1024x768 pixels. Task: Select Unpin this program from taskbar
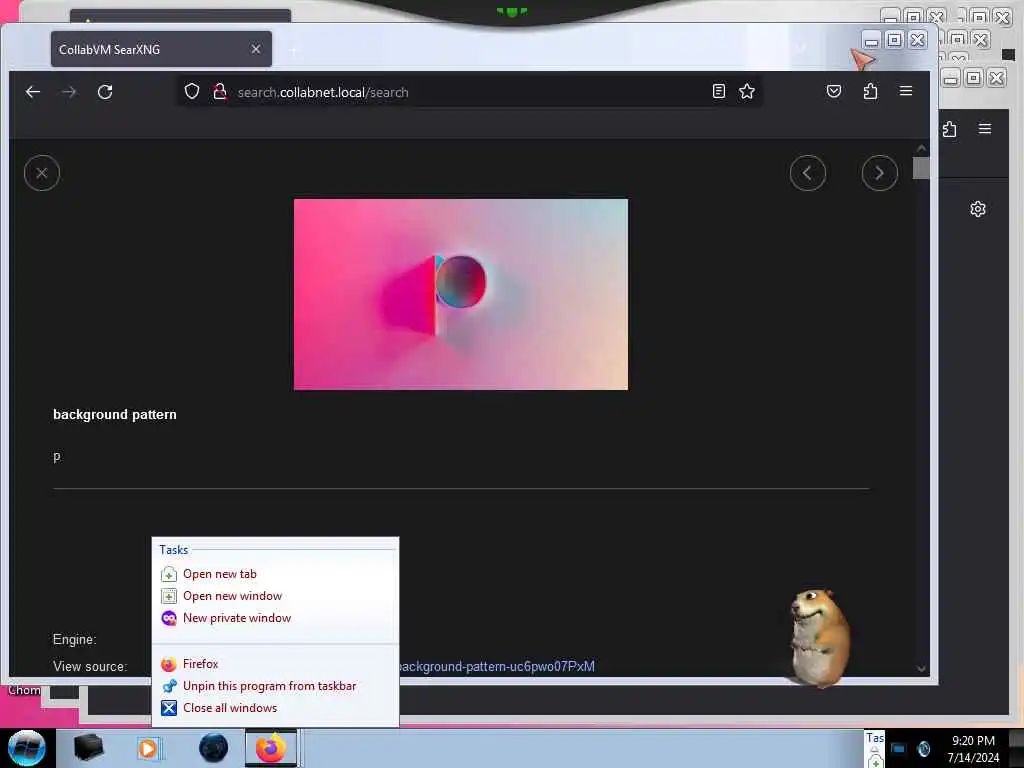coord(275,686)
